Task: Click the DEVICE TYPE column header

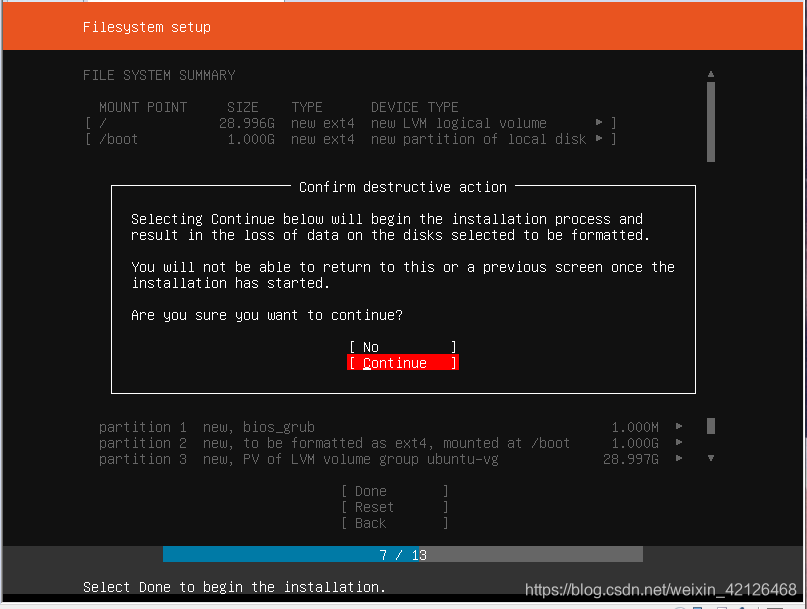Action: pyautogui.click(x=414, y=107)
